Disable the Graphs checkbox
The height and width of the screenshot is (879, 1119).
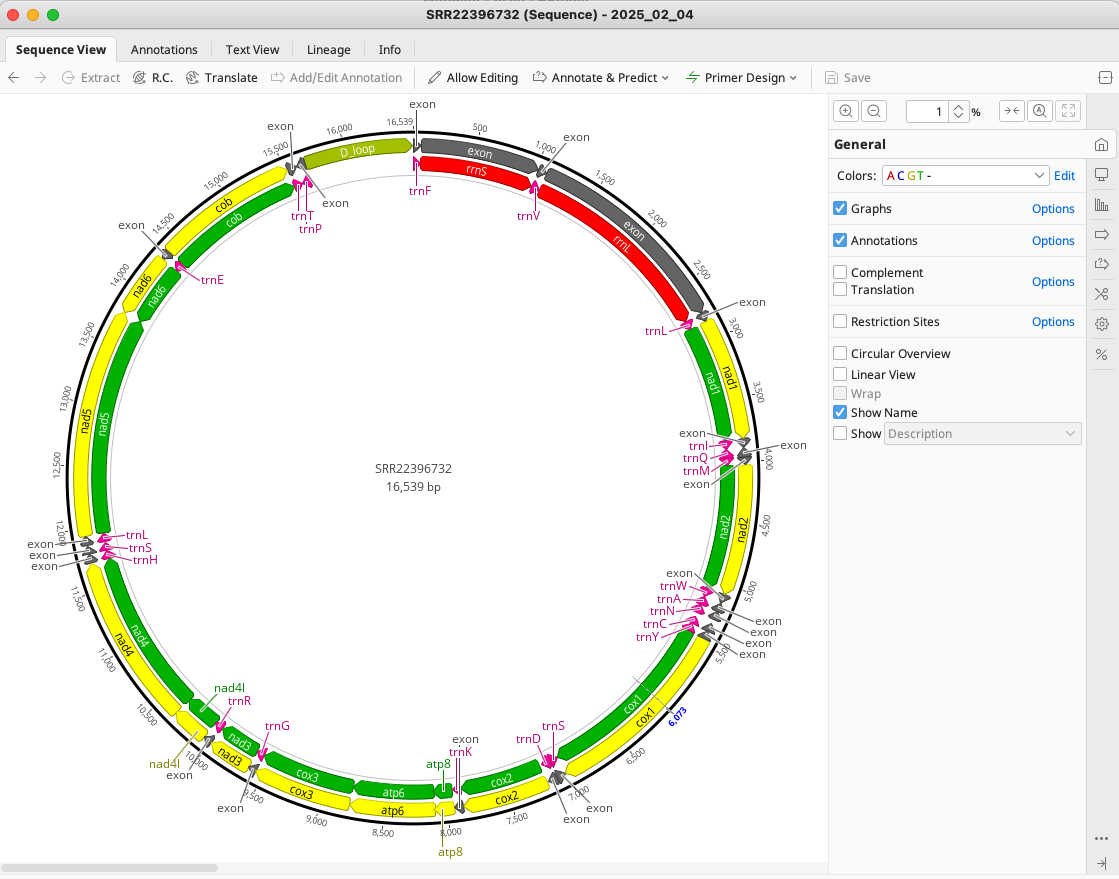pos(840,208)
